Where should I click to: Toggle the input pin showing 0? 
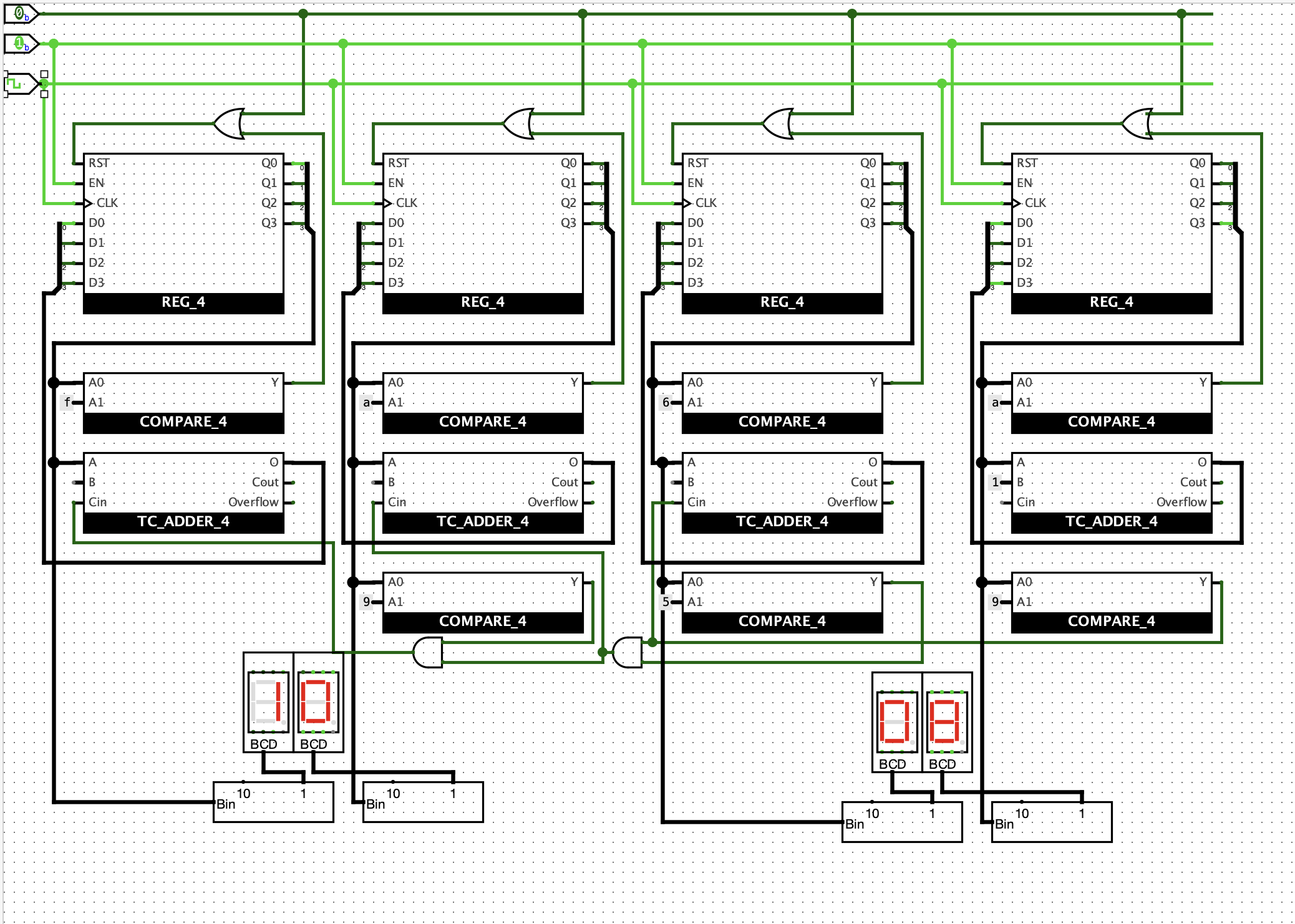point(20,13)
